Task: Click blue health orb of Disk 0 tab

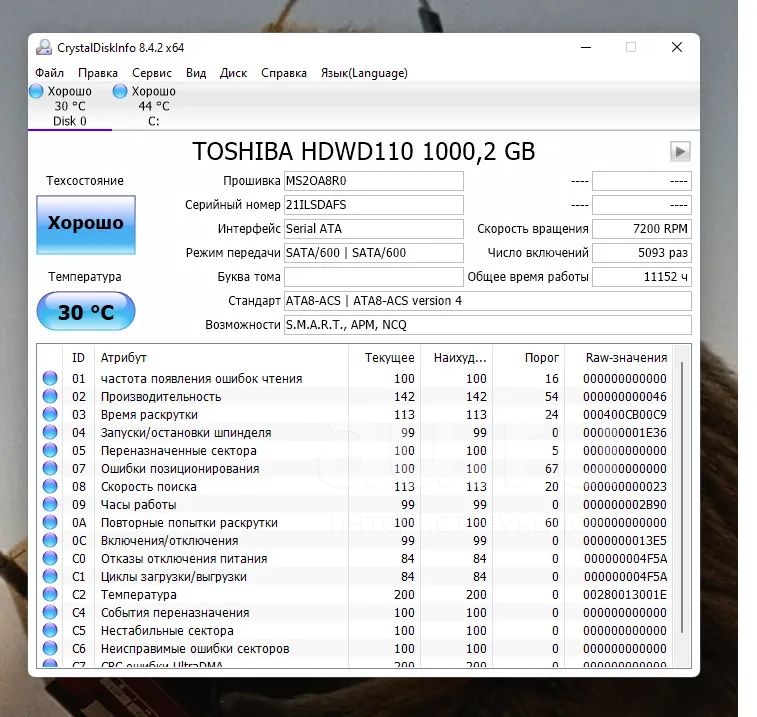Action: (36, 91)
